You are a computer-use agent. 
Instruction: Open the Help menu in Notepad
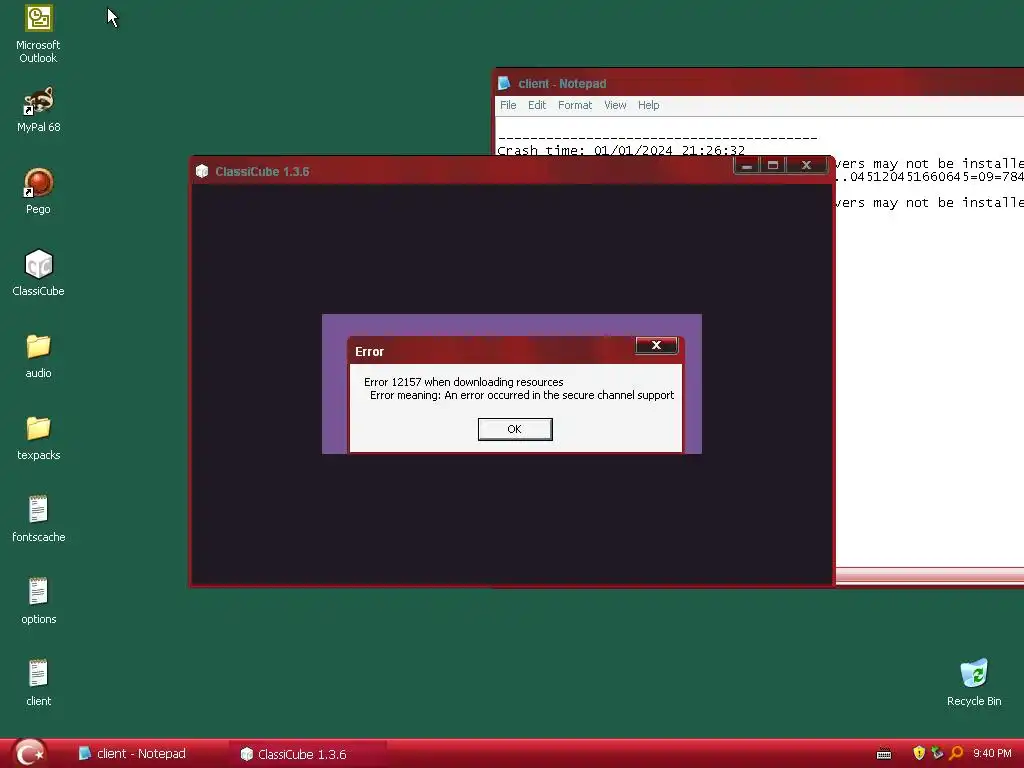[x=648, y=105]
